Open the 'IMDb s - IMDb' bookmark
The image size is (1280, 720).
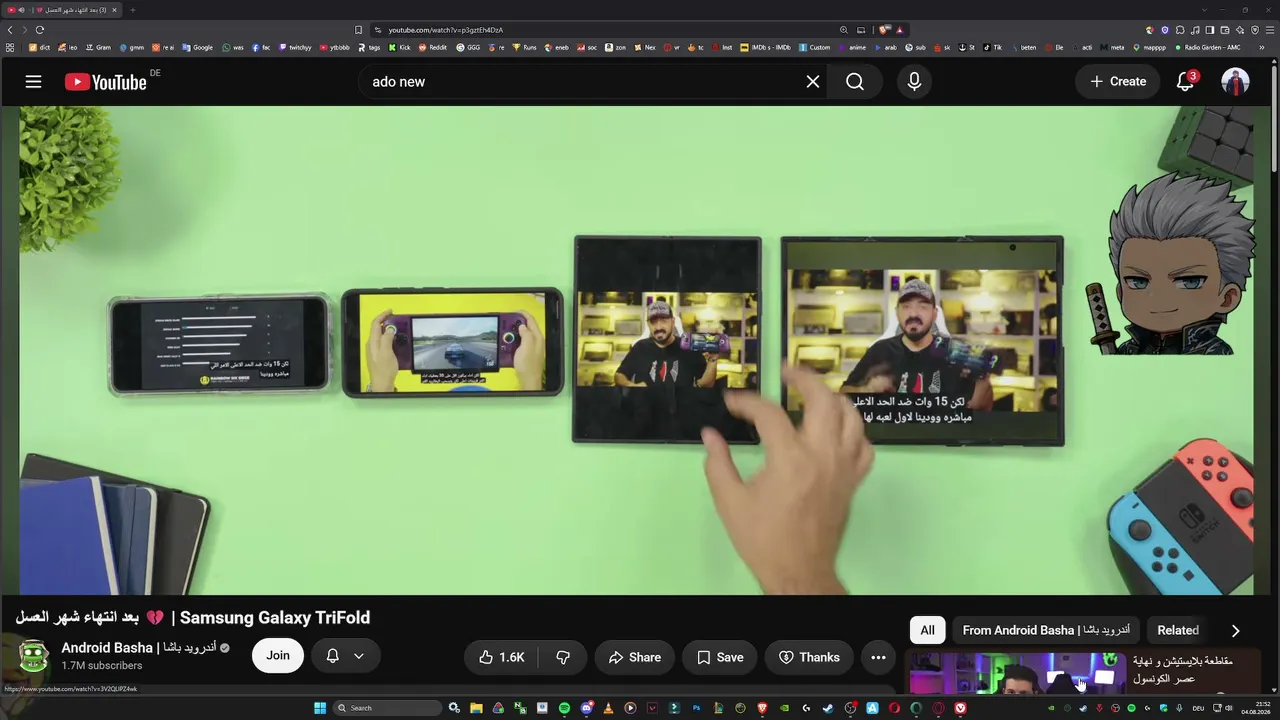tap(765, 47)
